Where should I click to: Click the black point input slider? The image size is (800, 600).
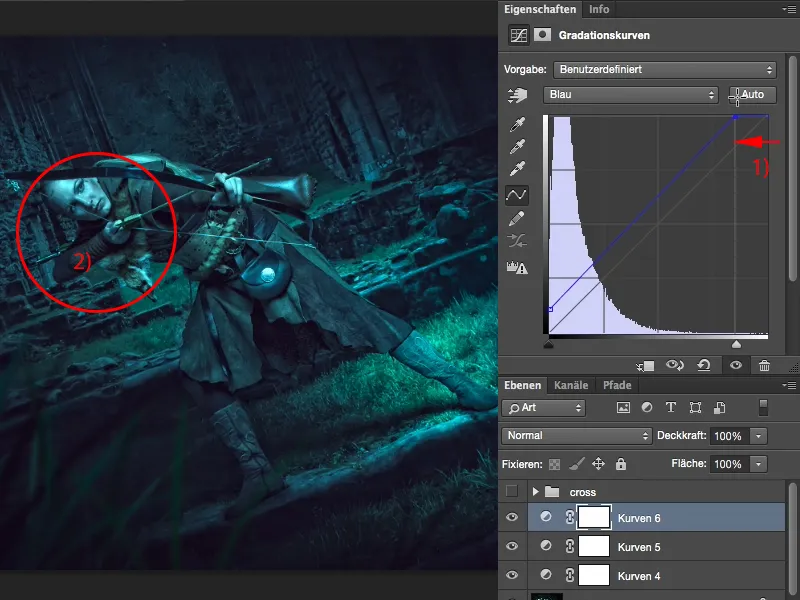548,344
